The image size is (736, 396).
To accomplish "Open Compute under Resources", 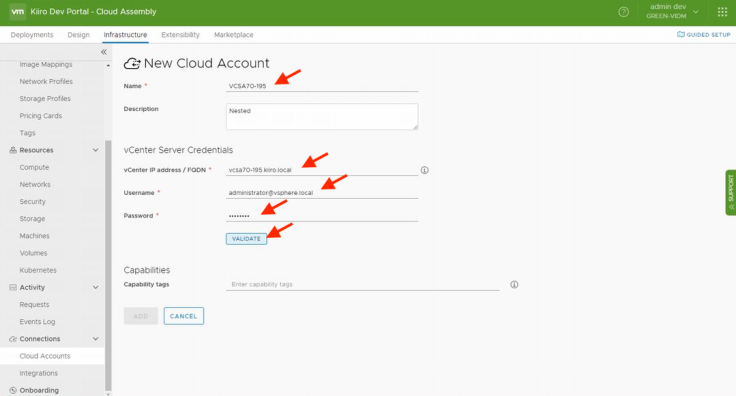I will (34, 168).
